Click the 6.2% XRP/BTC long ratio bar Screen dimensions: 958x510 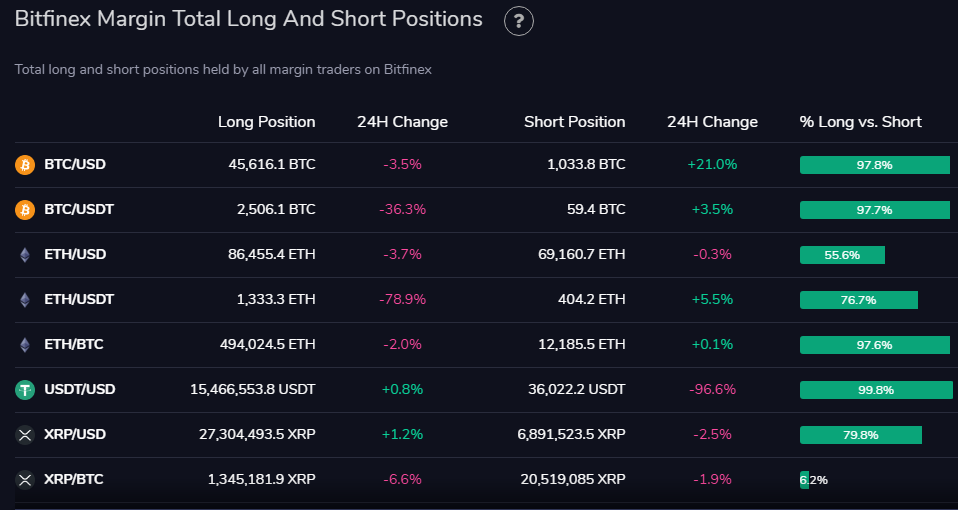805,480
